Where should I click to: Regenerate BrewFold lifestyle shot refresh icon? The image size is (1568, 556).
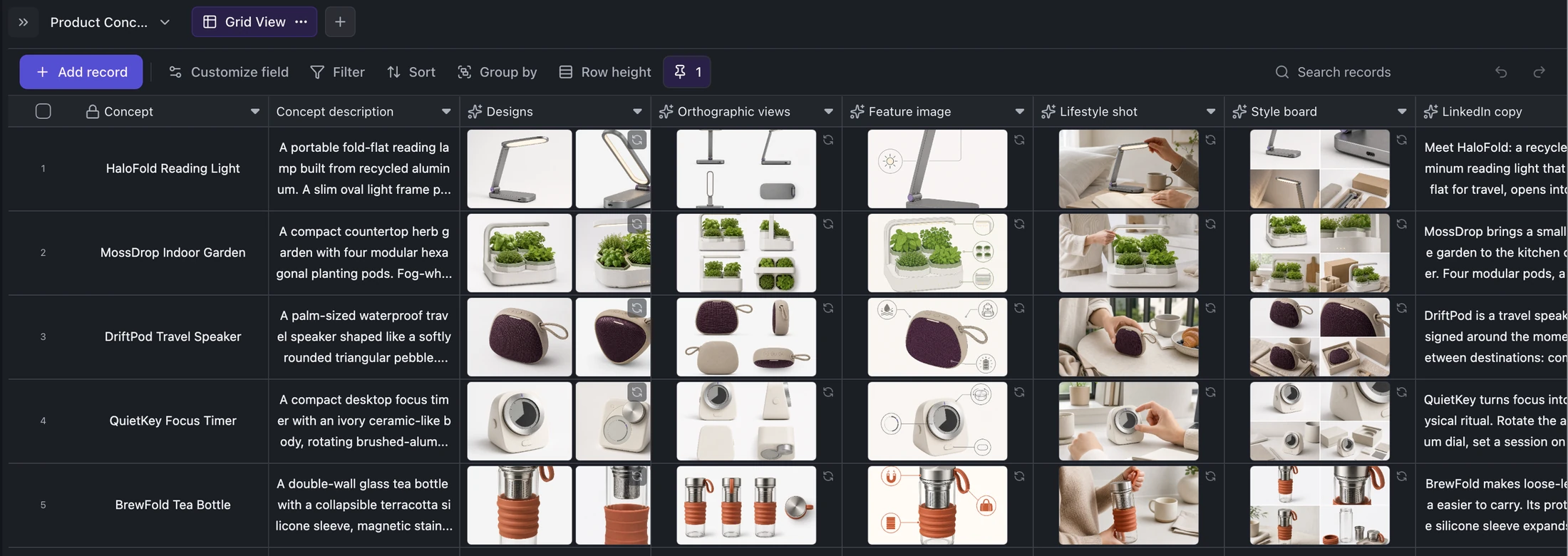click(x=1210, y=476)
